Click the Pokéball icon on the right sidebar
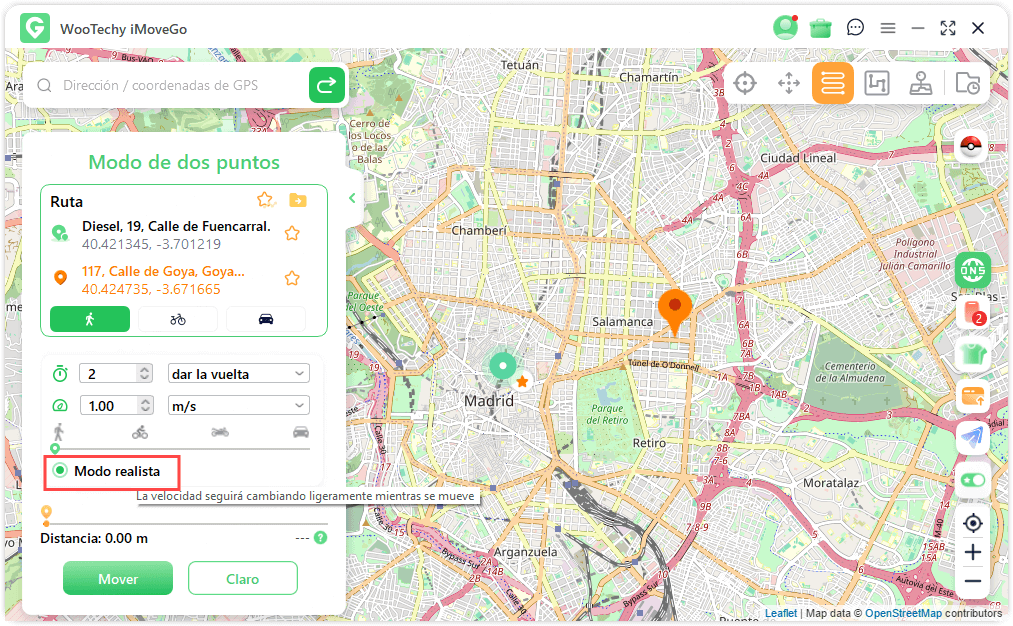This screenshot has width=1013, height=626. pyautogui.click(x=972, y=146)
